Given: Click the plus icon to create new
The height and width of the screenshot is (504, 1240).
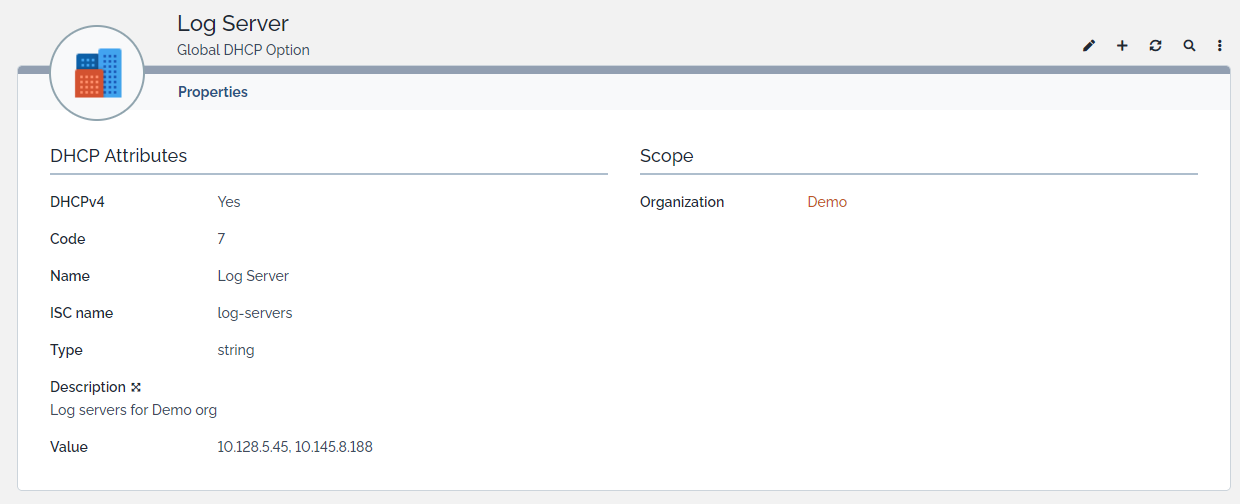Looking at the screenshot, I should 1122,46.
